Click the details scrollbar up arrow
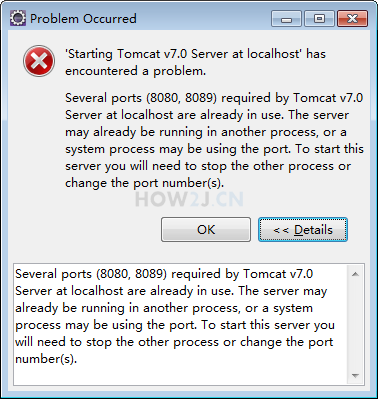This screenshot has height=399, width=378. pos(355,274)
